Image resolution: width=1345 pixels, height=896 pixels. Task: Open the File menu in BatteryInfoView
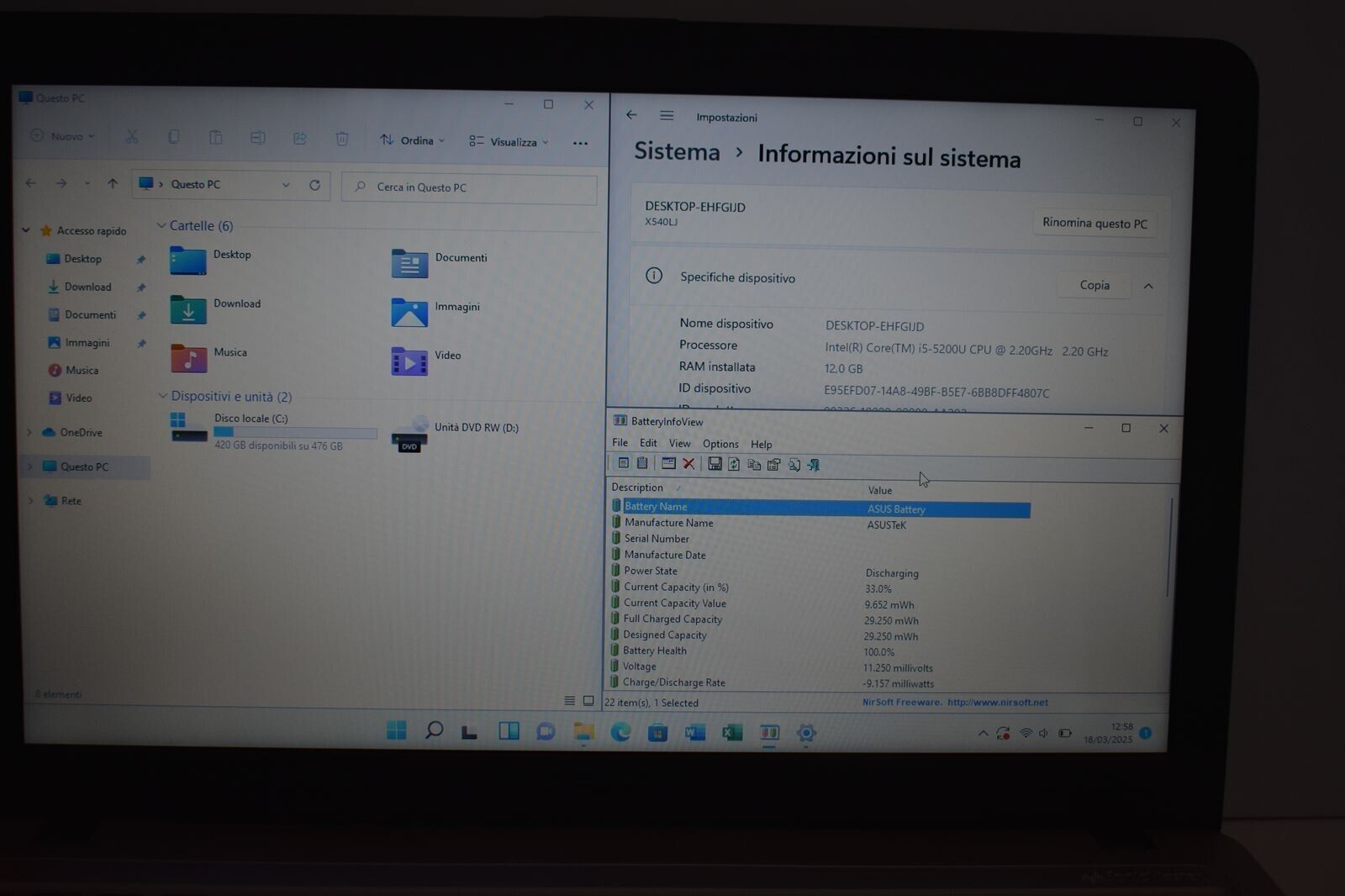pyautogui.click(x=620, y=442)
